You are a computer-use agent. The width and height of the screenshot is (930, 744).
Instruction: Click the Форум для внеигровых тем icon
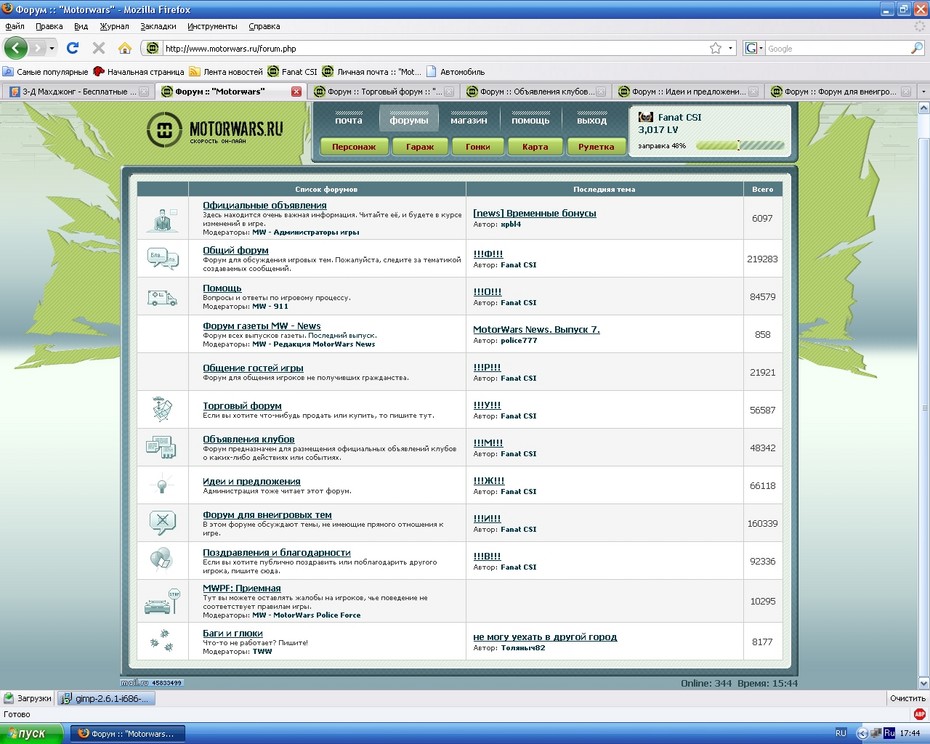[163, 523]
